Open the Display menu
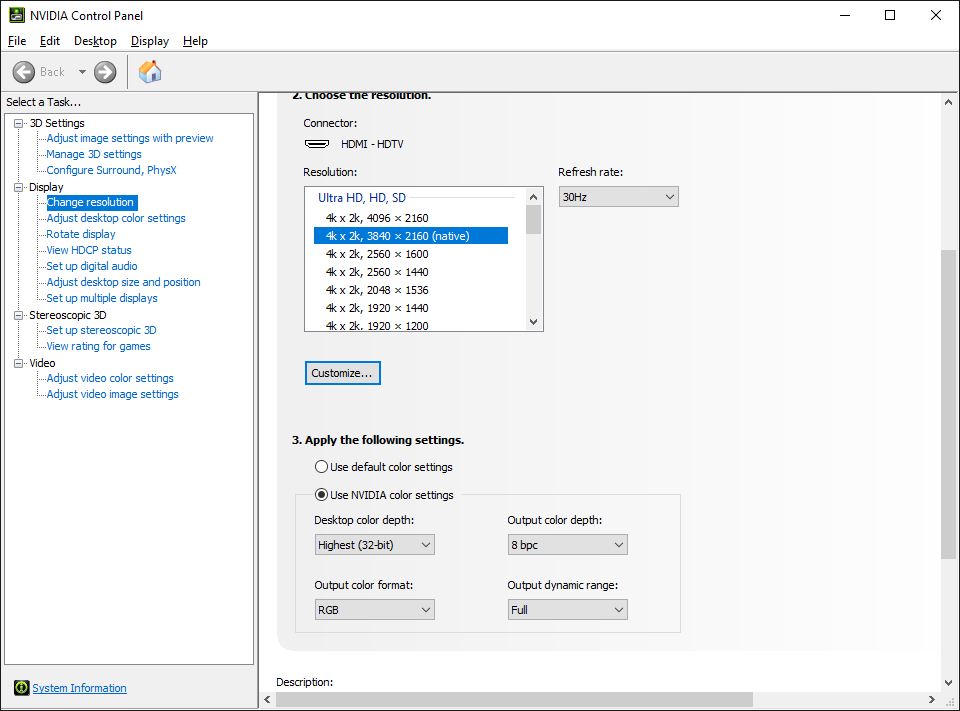960x711 pixels. [x=150, y=41]
